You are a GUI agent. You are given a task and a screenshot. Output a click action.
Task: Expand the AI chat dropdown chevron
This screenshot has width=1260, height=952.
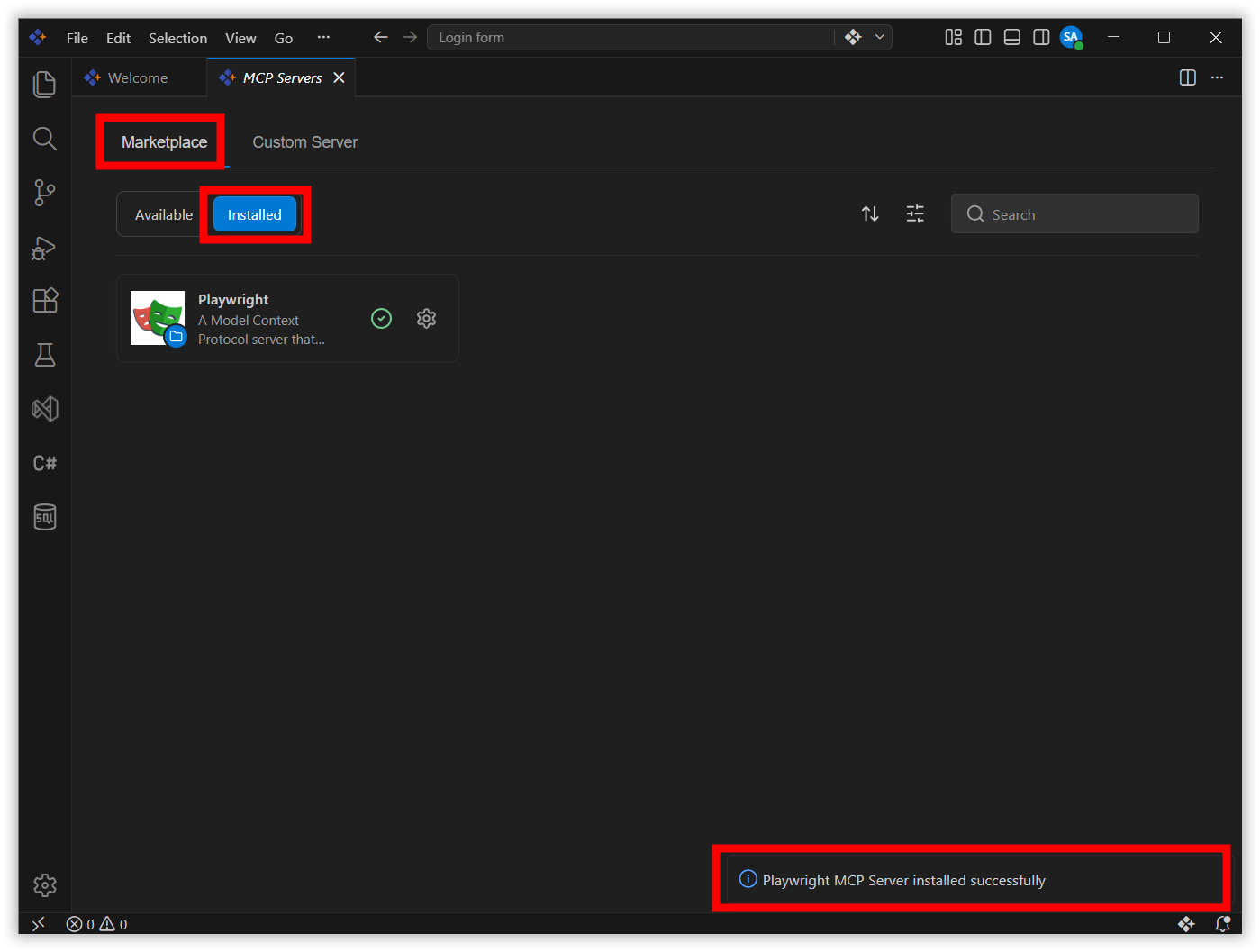(x=880, y=37)
